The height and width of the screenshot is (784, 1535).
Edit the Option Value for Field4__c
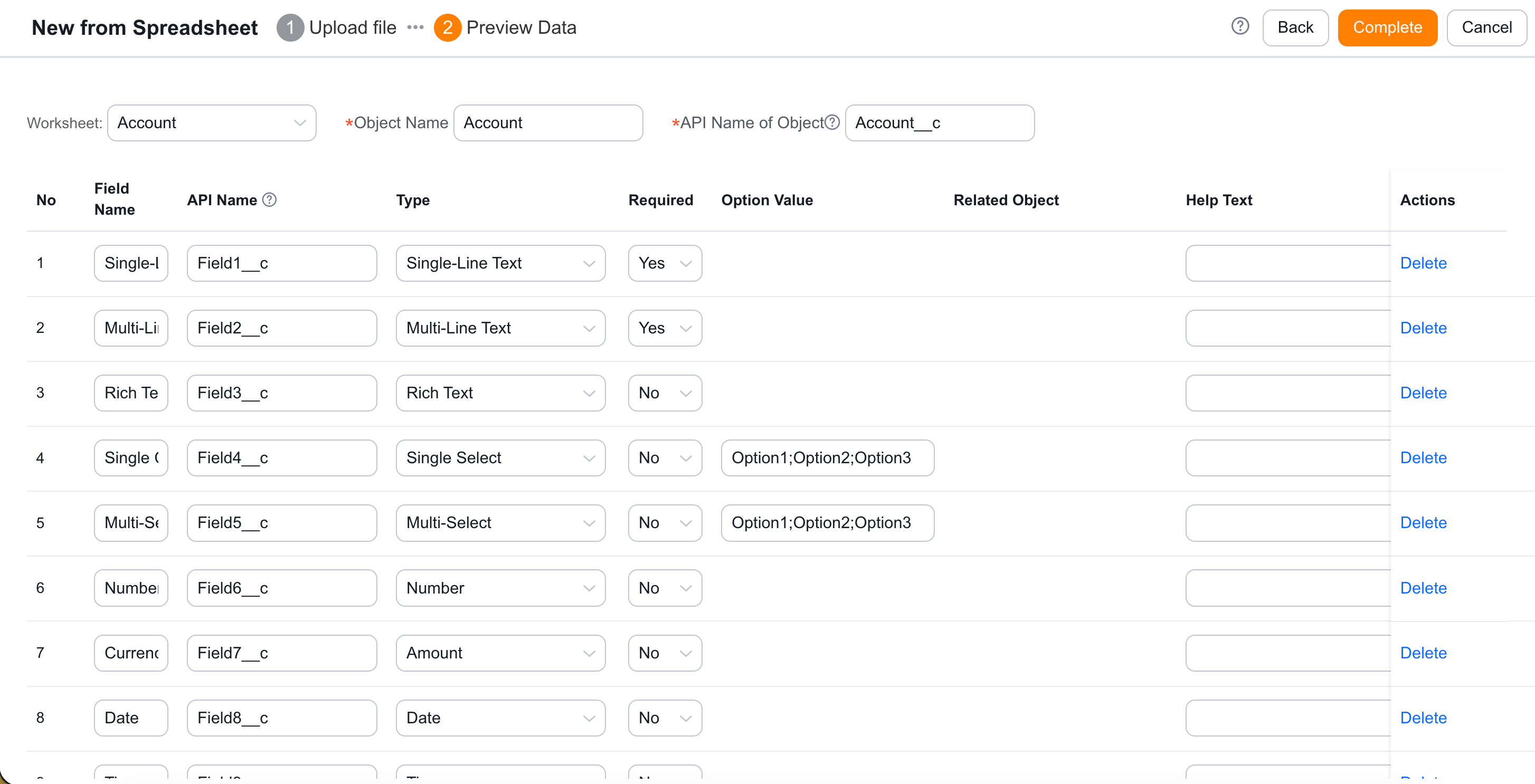click(x=828, y=457)
